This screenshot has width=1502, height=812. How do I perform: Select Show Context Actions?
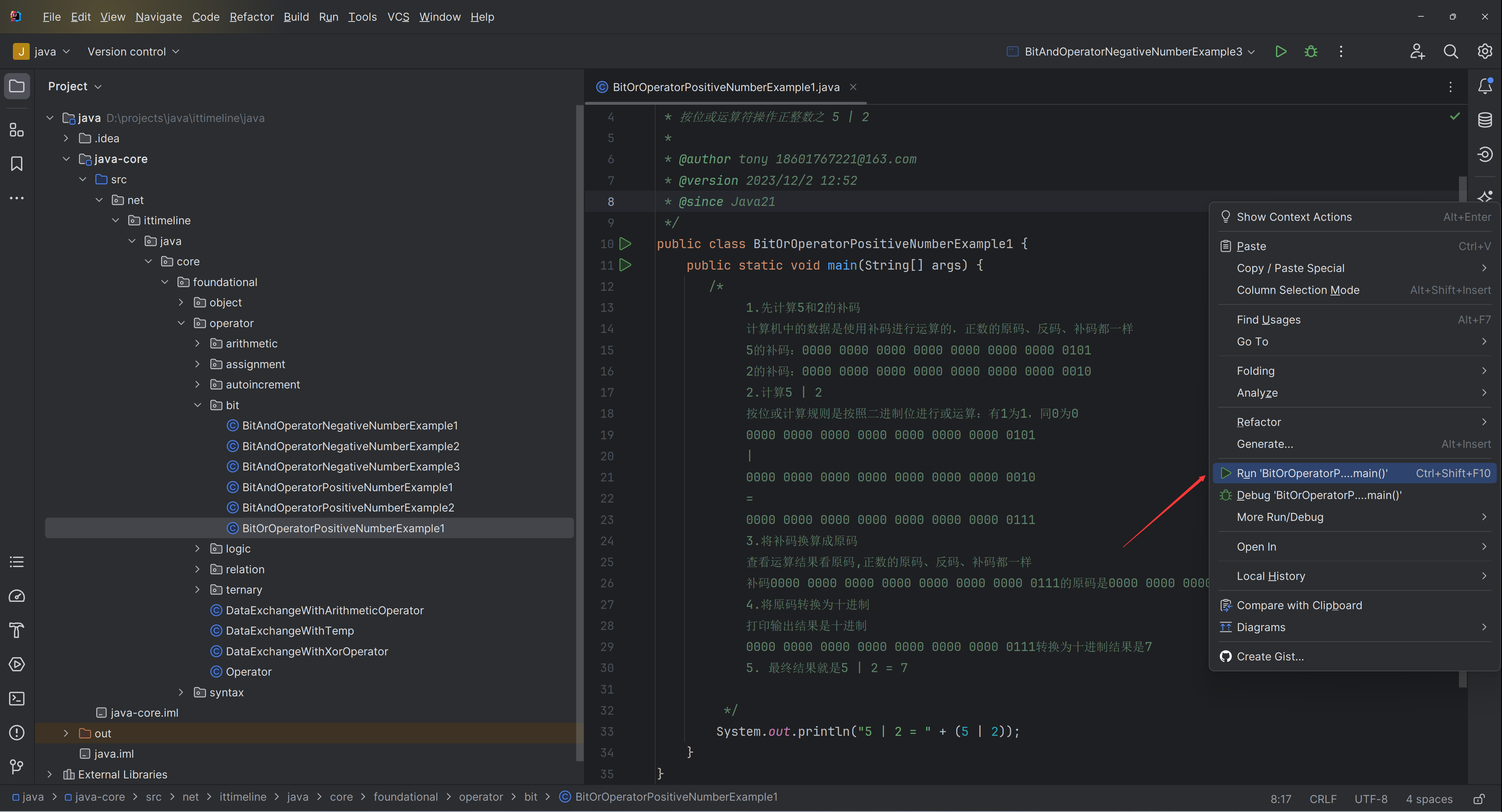click(1355, 217)
